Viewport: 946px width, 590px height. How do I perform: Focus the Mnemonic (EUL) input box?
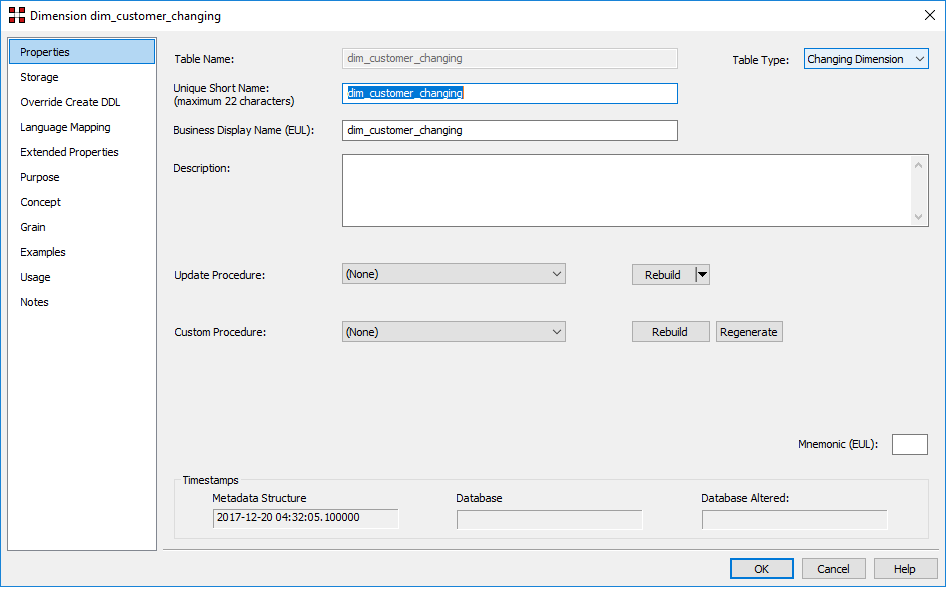(x=909, y=445)
